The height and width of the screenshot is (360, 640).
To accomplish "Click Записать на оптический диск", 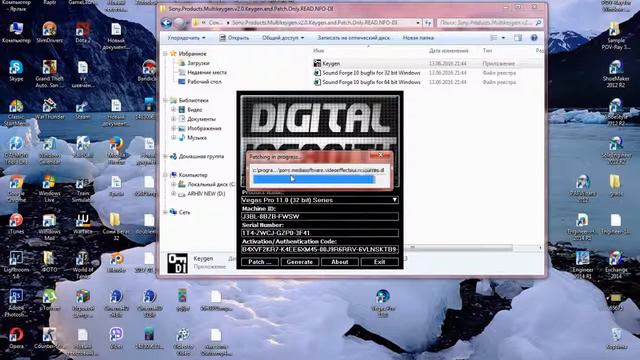I will click(353, 38).
